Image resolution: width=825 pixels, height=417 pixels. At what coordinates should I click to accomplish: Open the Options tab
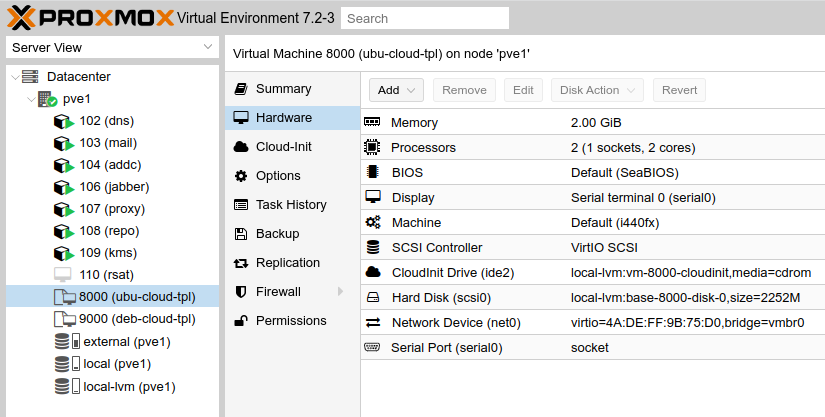click(293, 176)
